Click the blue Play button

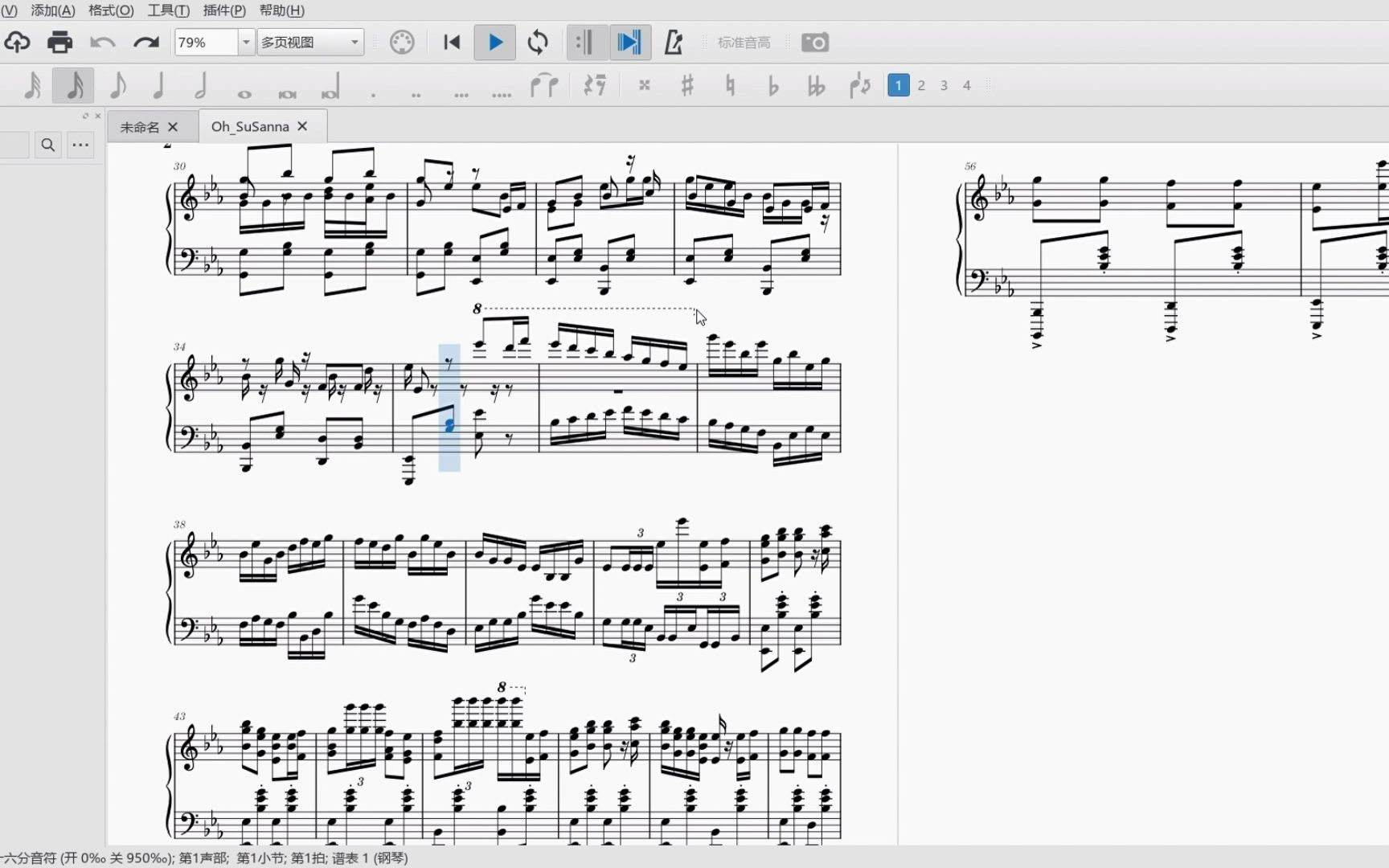point(495,42)
